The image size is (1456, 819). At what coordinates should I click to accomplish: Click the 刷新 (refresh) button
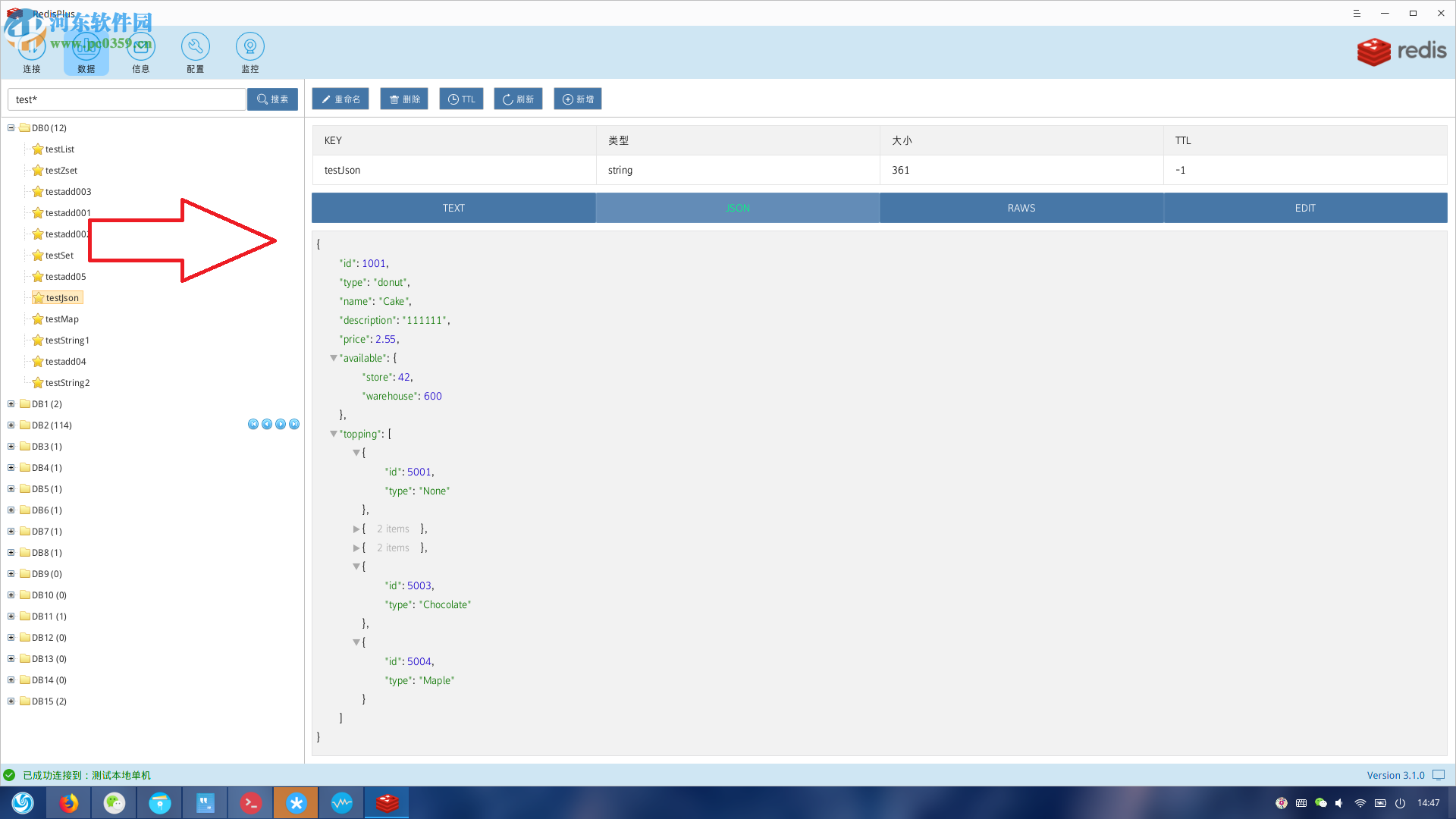[517, 99]
